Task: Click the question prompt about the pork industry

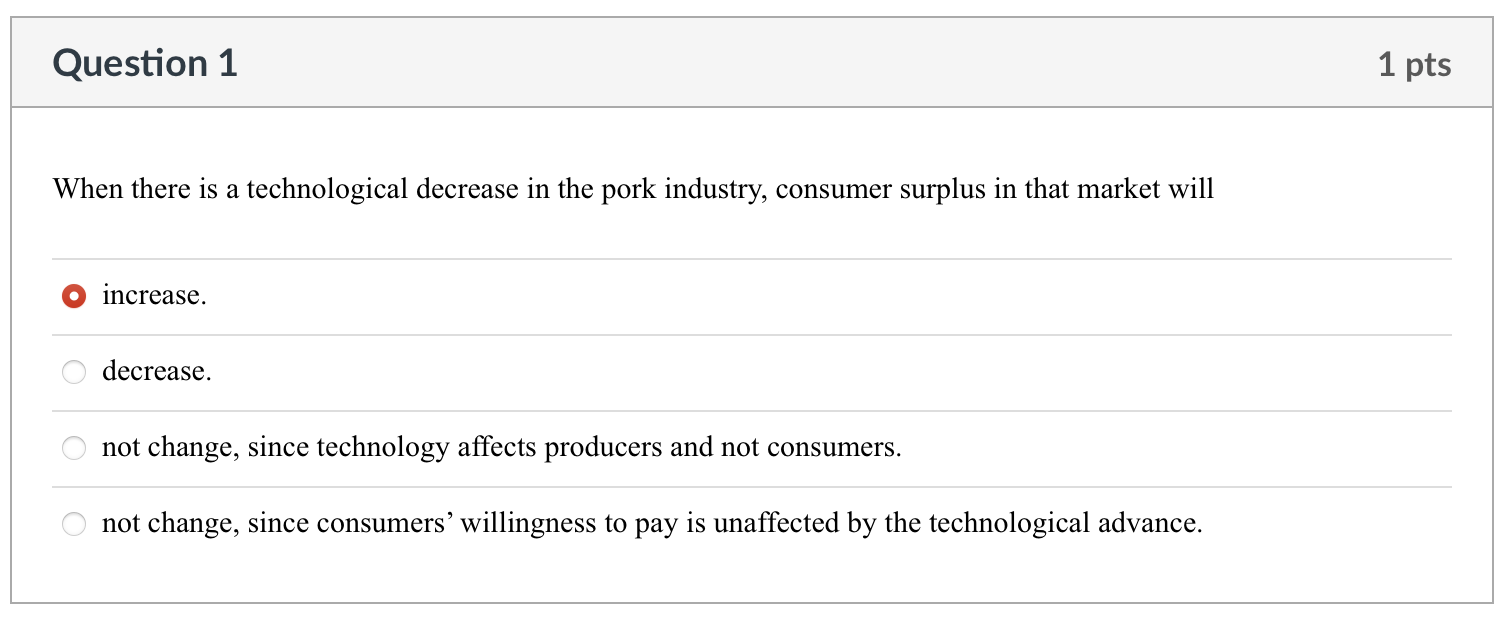Action: point(632,186)
